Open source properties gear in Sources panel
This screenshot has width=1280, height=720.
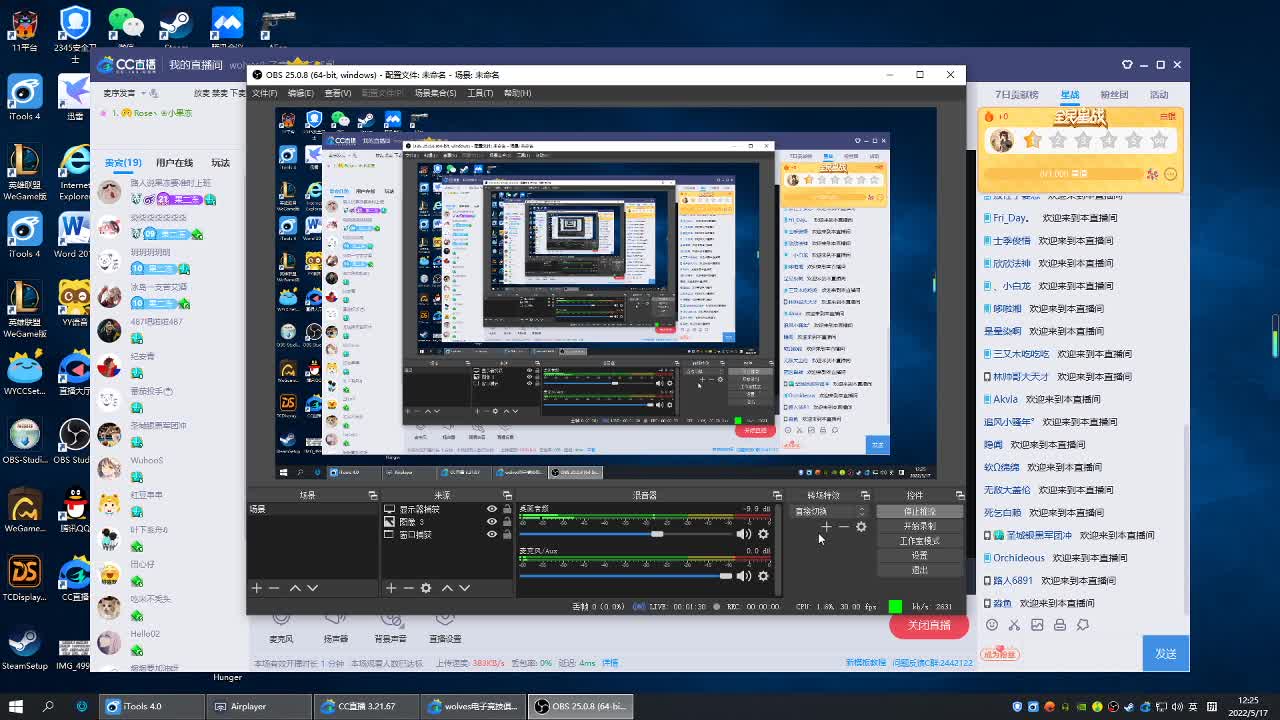(426, 588)
